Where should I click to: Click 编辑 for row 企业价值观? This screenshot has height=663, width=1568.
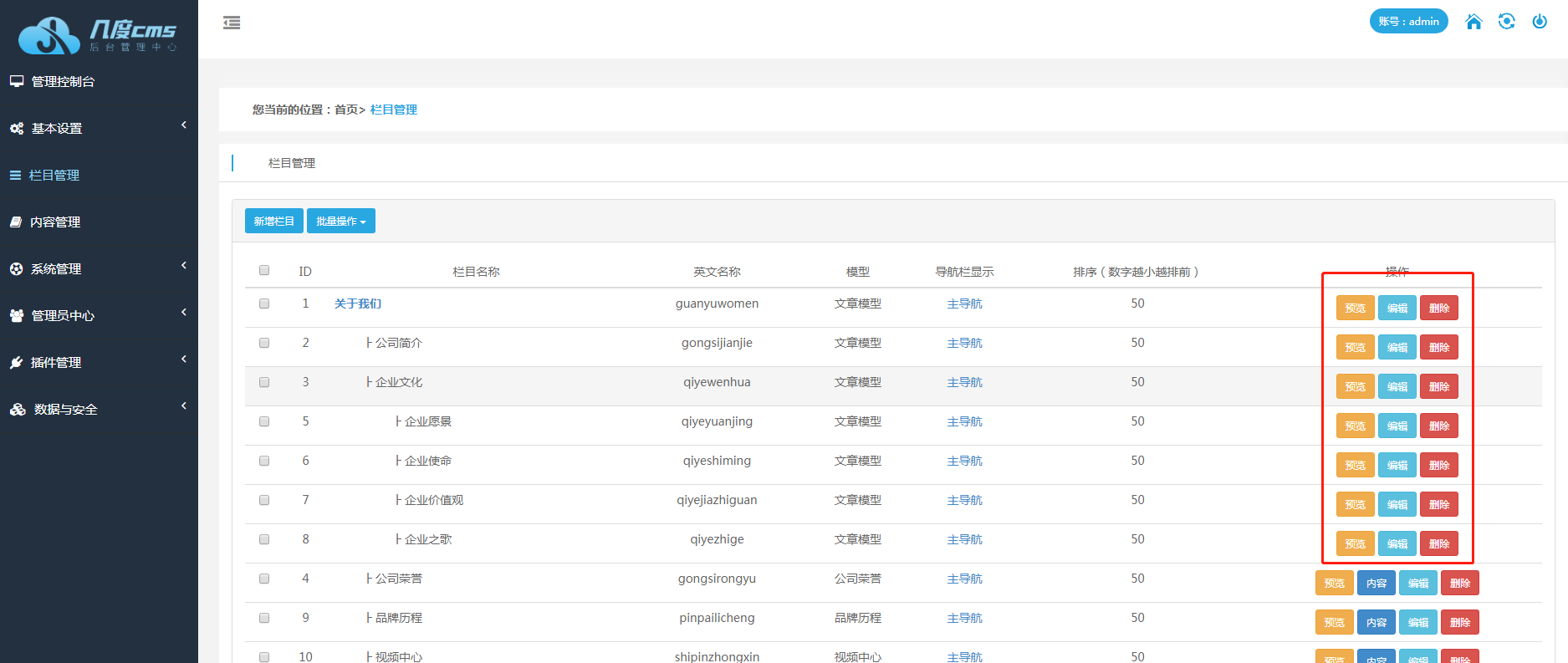tap(1397, 504)
